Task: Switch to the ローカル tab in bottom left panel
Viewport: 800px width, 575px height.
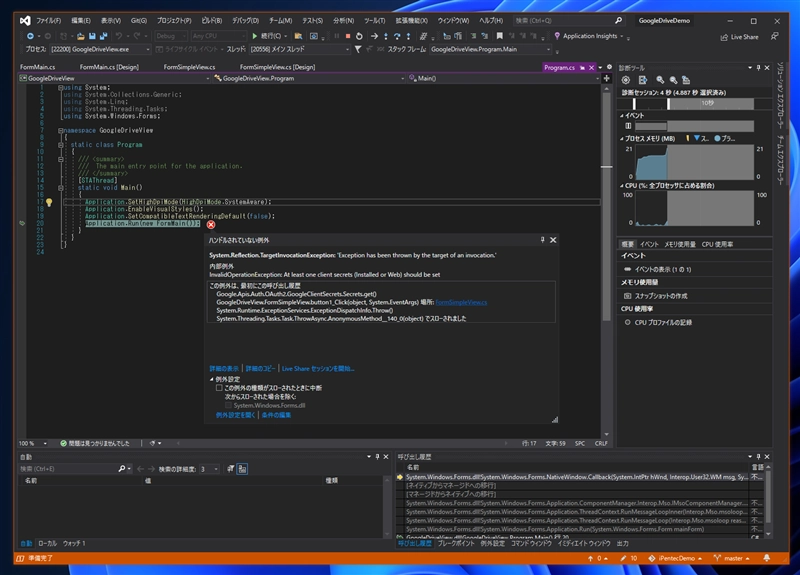Action: click(47, 544)
